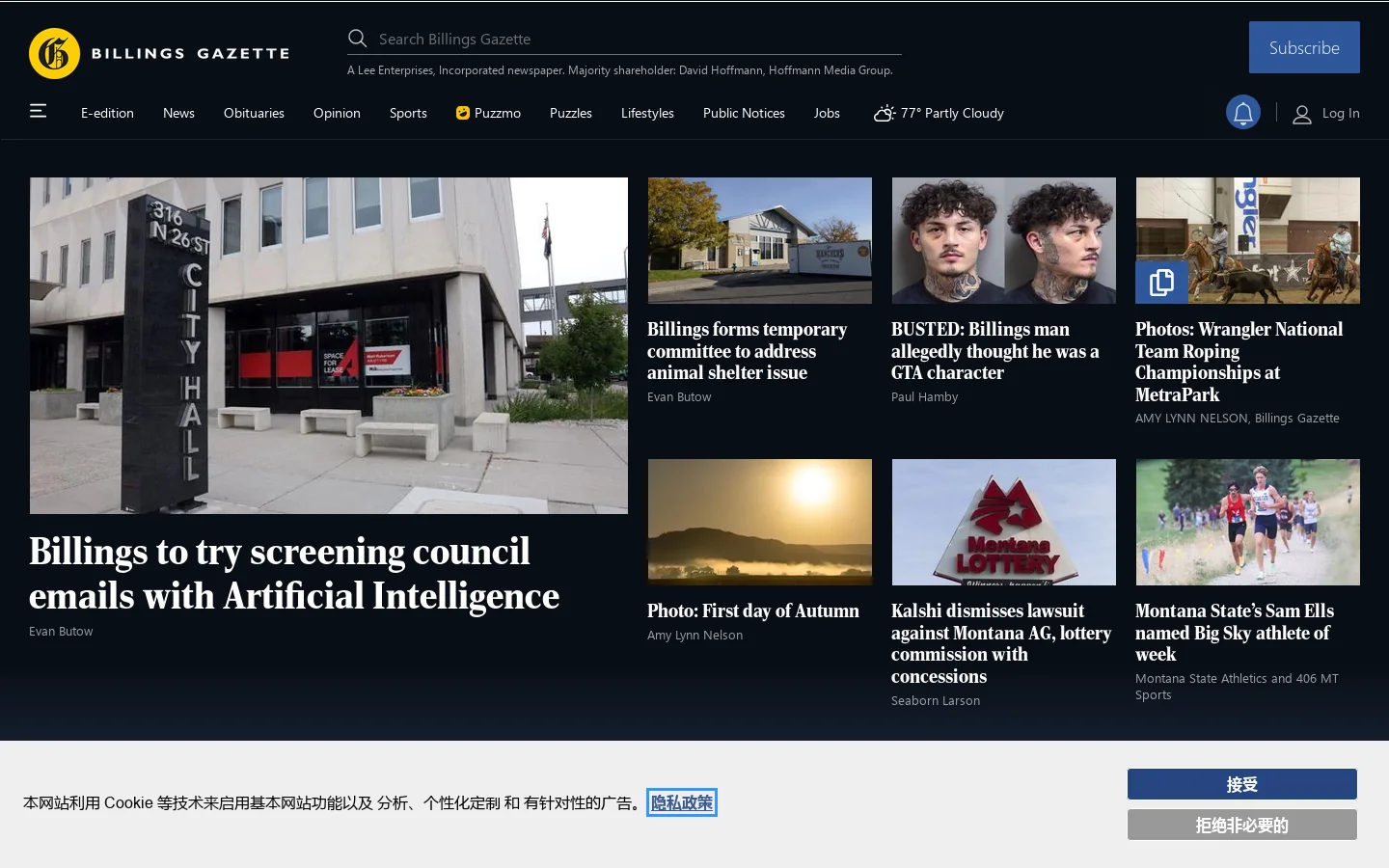
Task: Go to Public Notices
Action: point(744,113)
